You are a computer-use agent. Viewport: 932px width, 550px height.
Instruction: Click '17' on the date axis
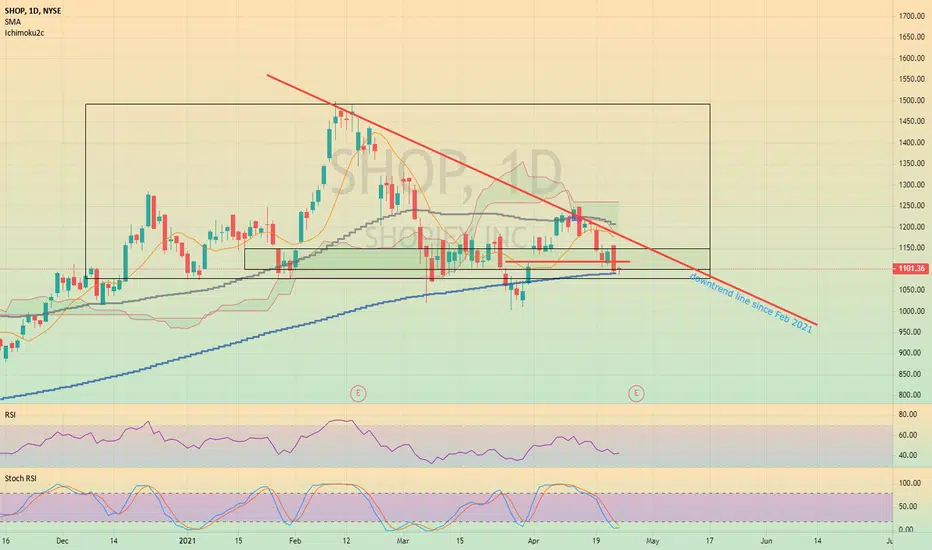(709, 541)
